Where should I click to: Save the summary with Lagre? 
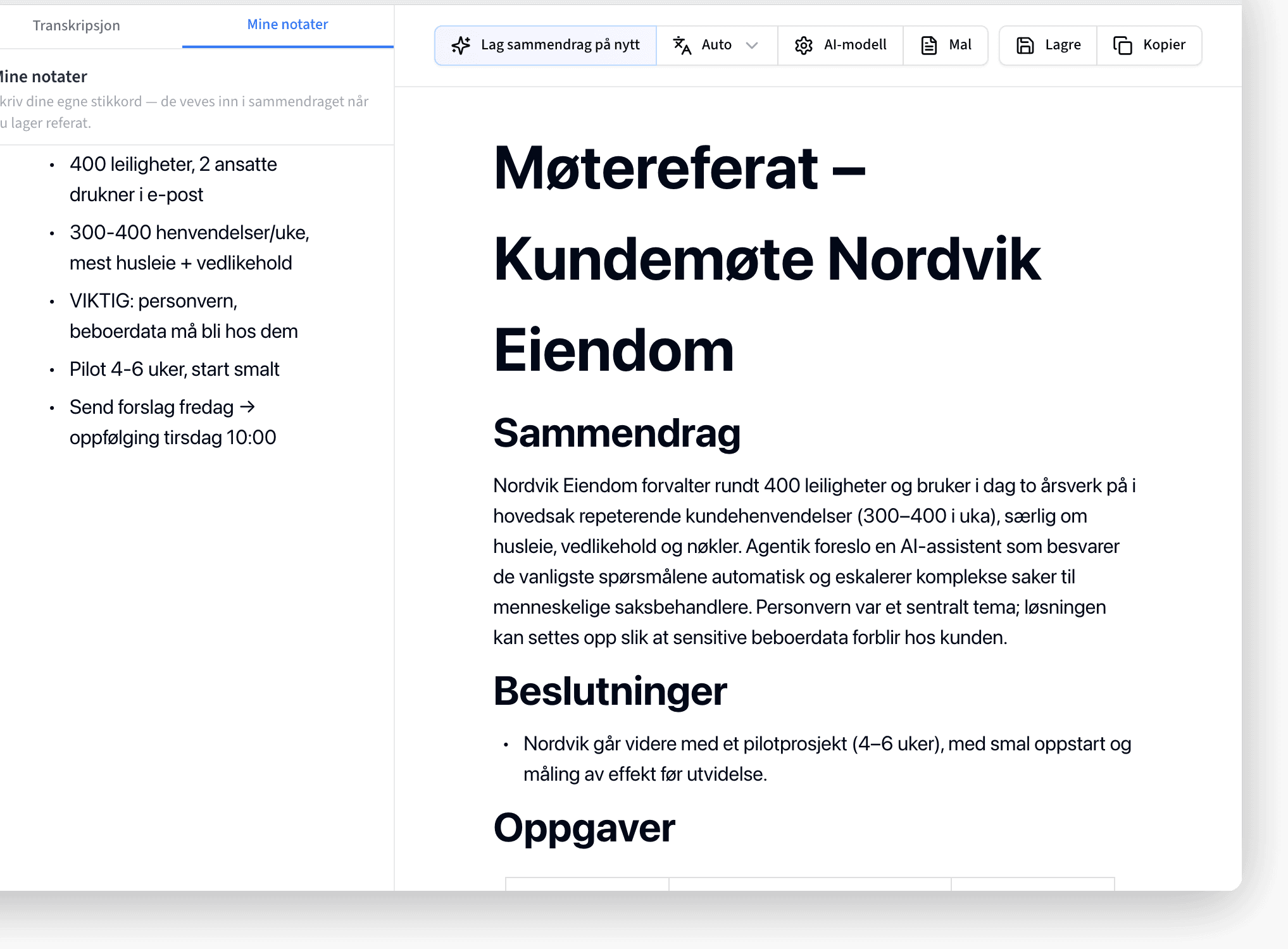[1048, 45]
